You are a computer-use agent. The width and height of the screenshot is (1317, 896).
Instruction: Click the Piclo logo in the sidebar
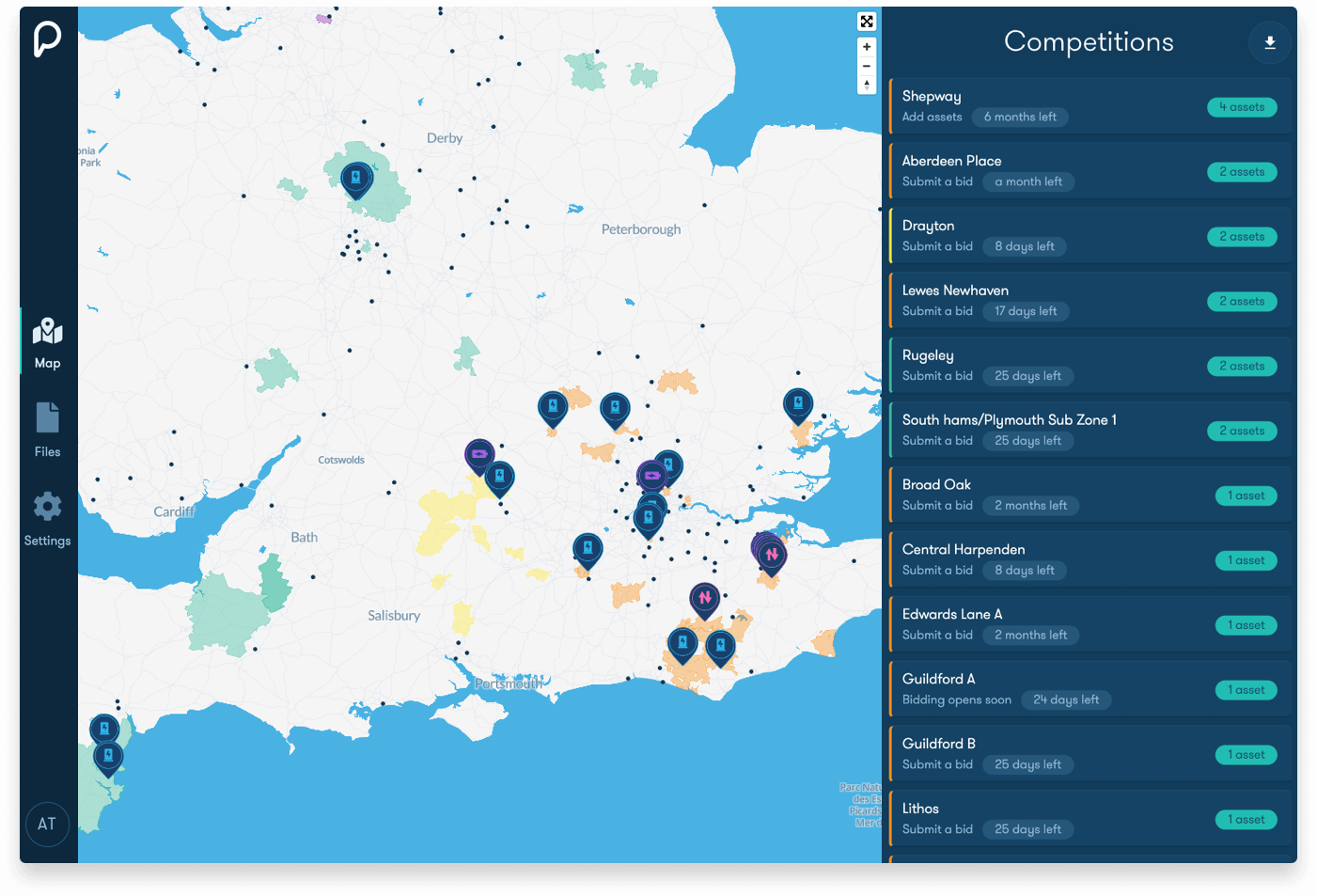point(47,39)
